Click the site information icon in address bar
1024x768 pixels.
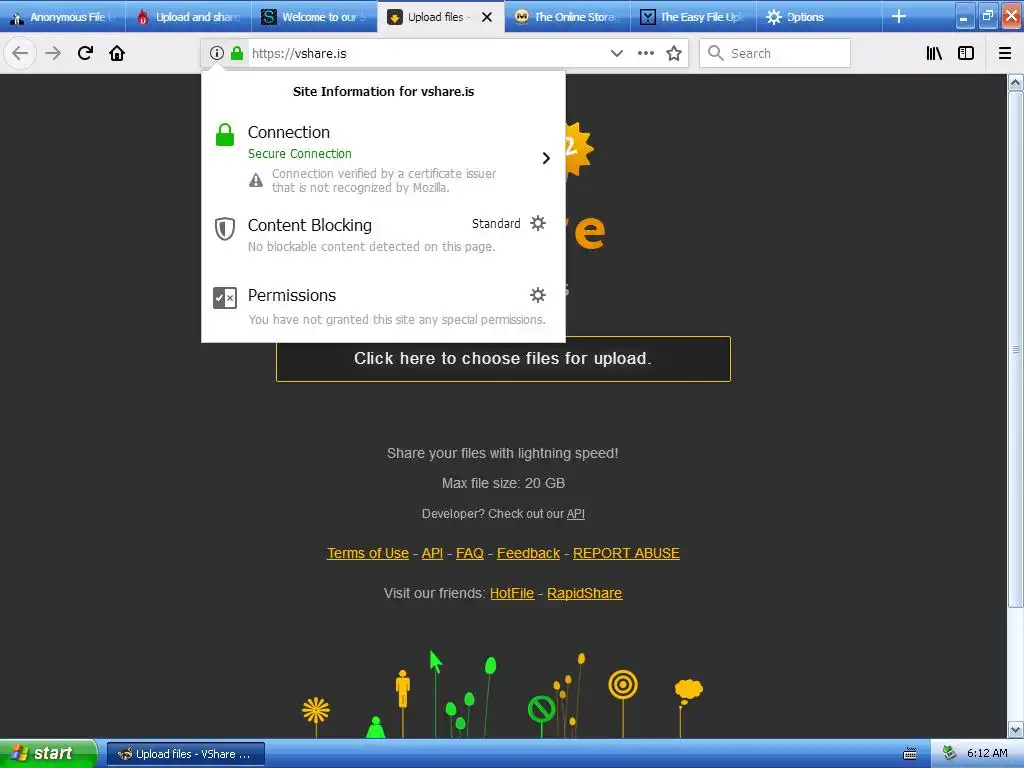(217, 53)
